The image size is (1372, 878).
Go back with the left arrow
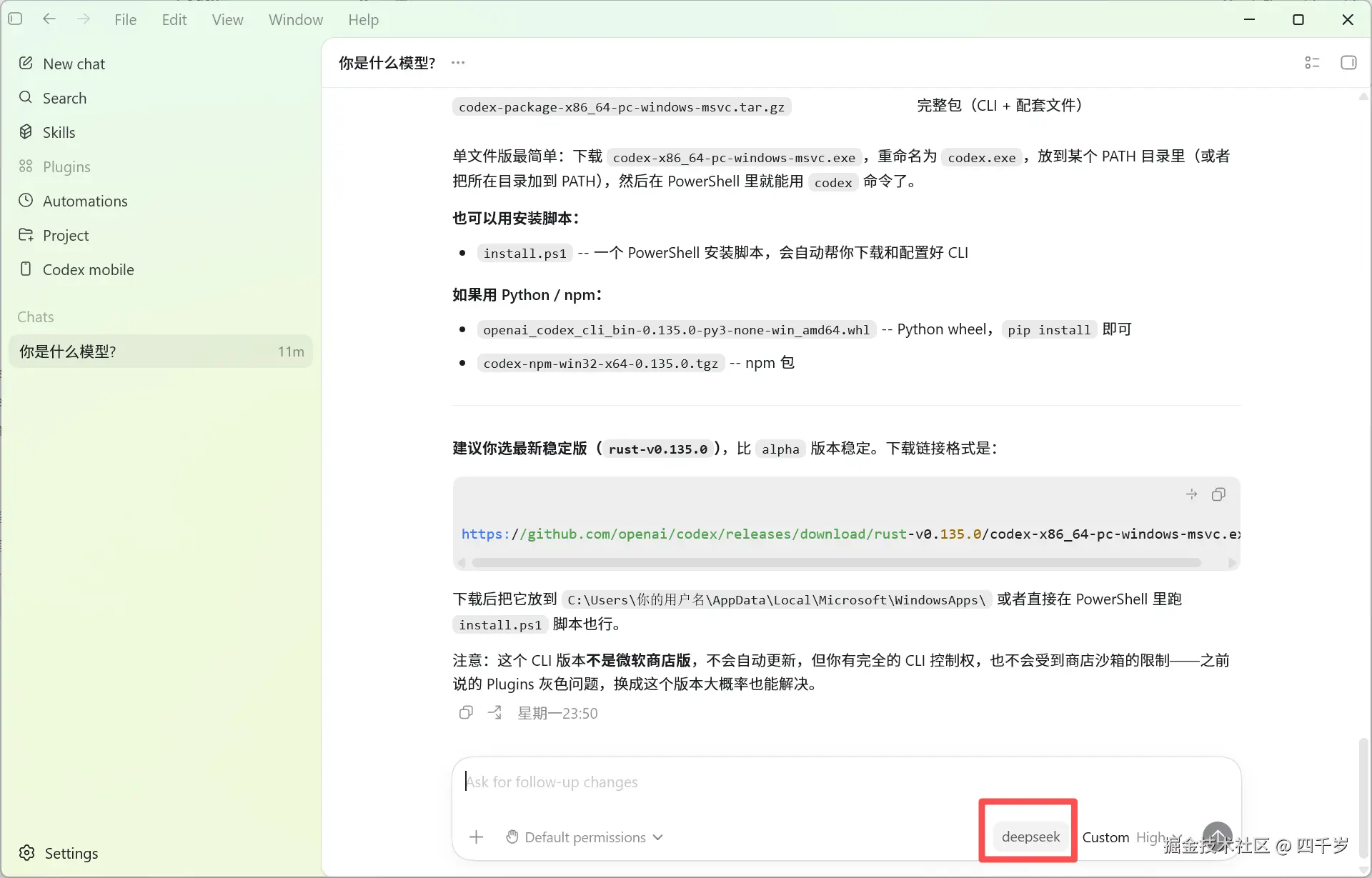[49, 19]
